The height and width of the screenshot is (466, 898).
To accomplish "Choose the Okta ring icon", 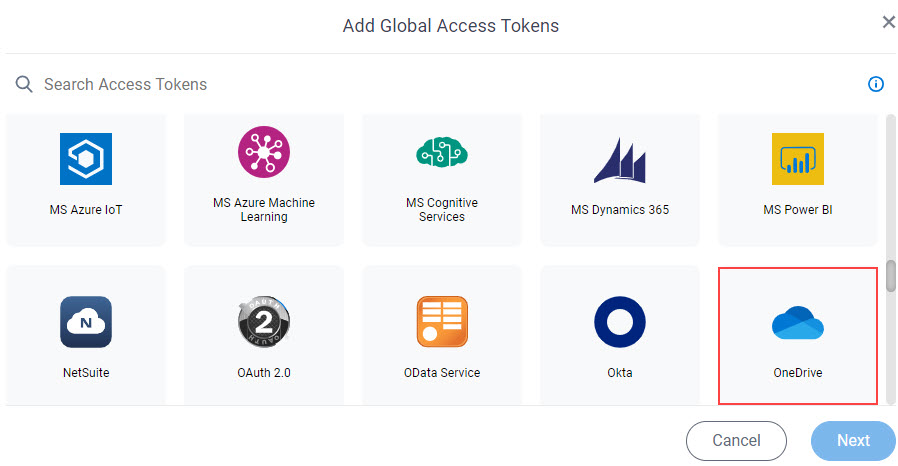I will click(x=620, y=322).
